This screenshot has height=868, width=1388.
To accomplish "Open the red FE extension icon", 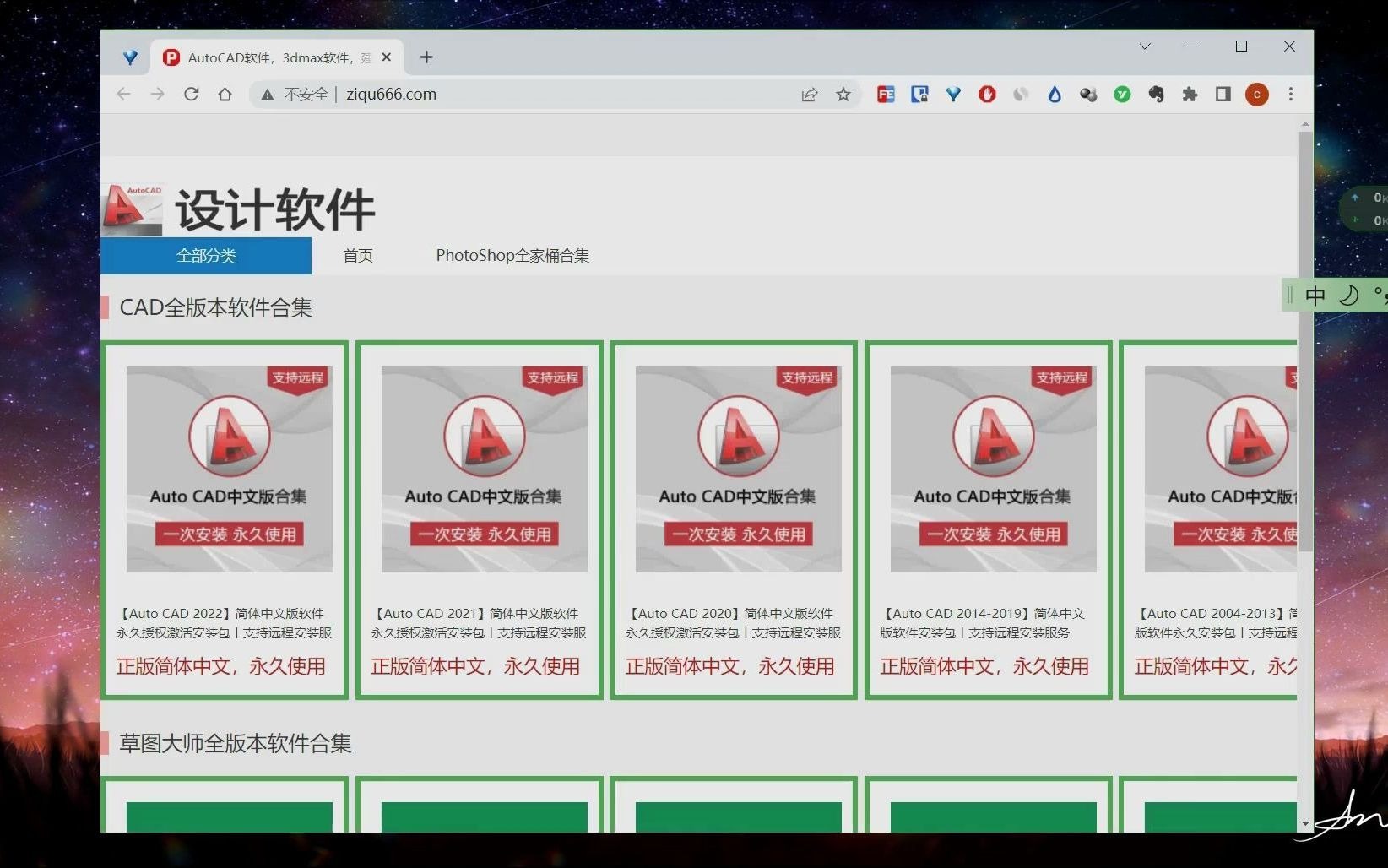I will [x=886, y=95].
